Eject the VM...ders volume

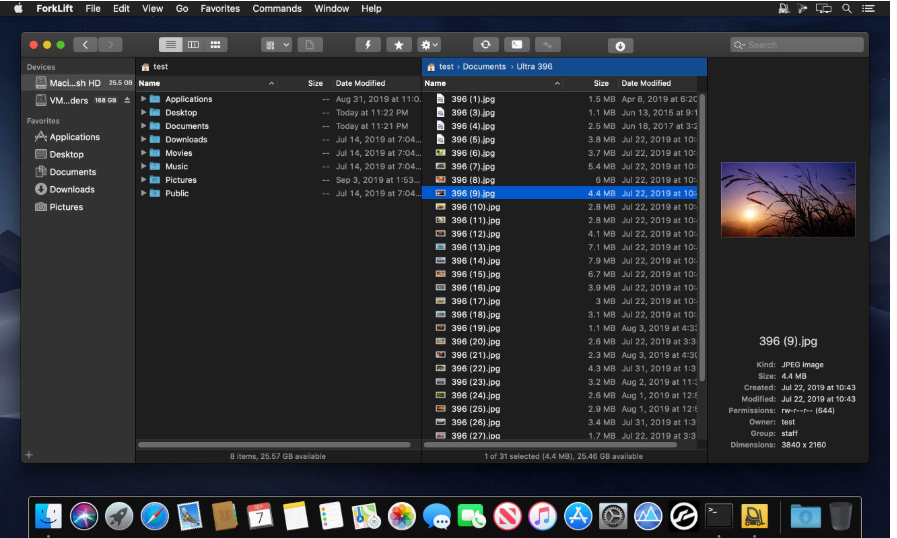click(127, 100)
